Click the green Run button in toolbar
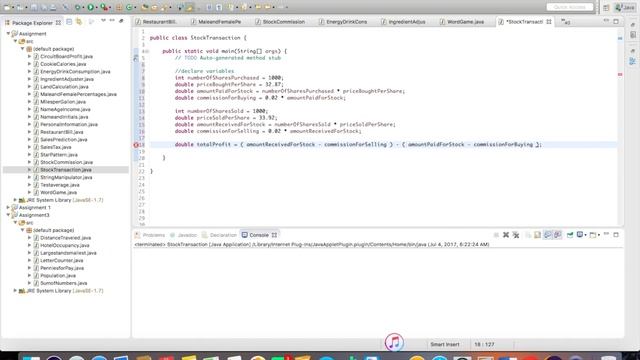 [90, 7]
